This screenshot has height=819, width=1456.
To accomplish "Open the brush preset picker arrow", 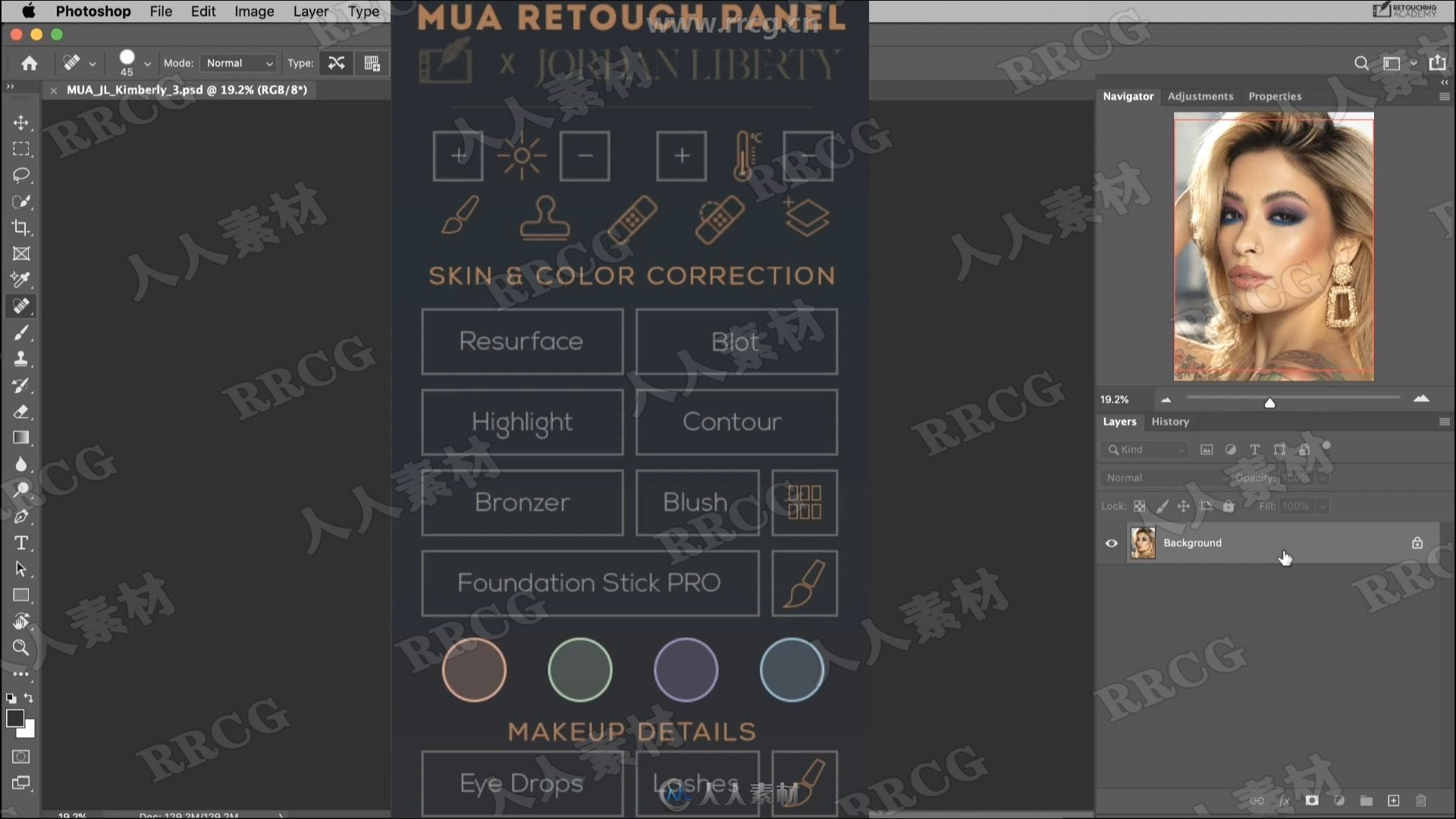I will point(147,64).
